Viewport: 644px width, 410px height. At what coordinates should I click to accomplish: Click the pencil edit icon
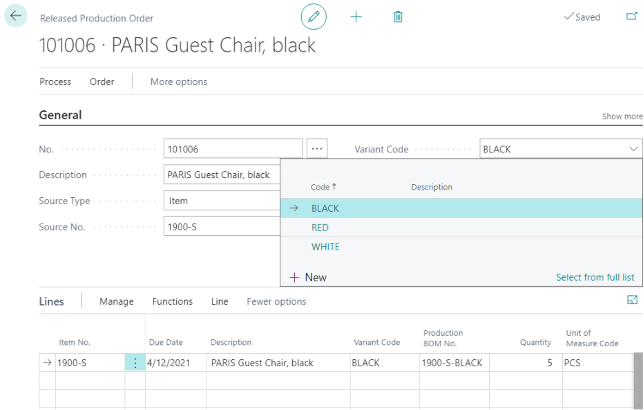coord(314,17)
